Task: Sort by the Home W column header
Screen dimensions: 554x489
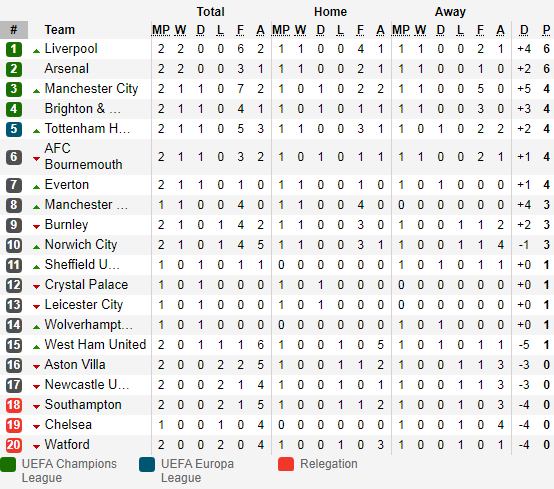Action: (300, 30)
